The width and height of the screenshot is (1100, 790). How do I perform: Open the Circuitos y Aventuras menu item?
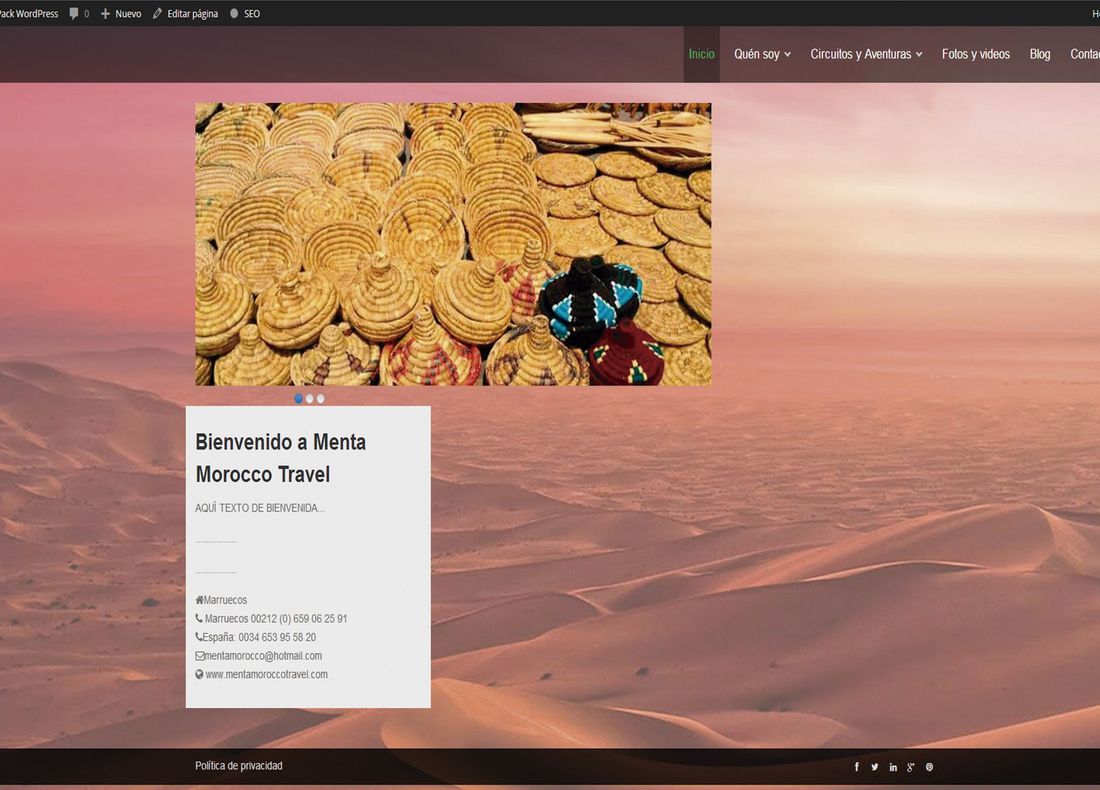tap(861, 54)
